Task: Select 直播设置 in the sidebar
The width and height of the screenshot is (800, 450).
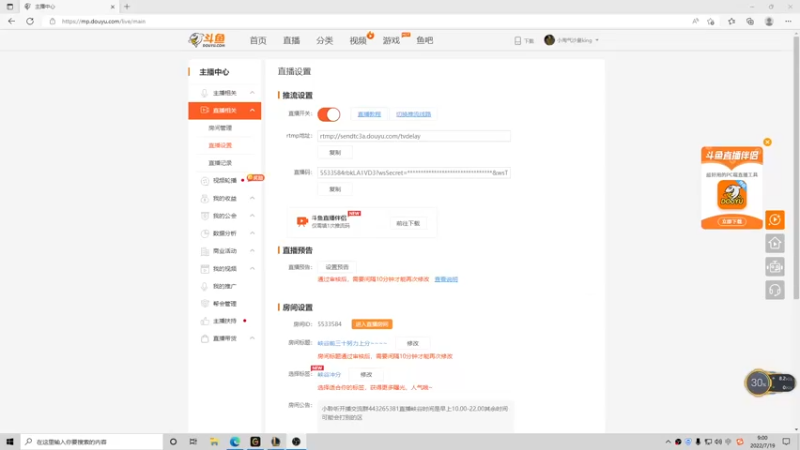Action: (x=220, y=145)
